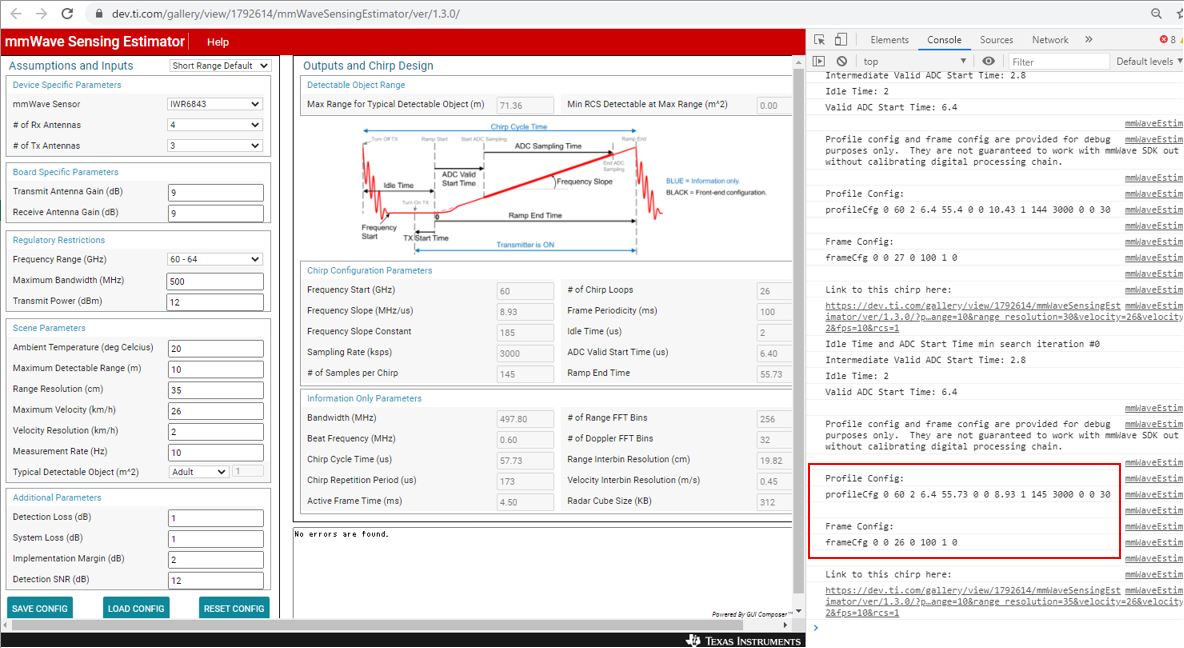The width and height of the screenshot is (1184, 648).
Task: Open the Network tab in DevTools
Action: point(1050,40)
